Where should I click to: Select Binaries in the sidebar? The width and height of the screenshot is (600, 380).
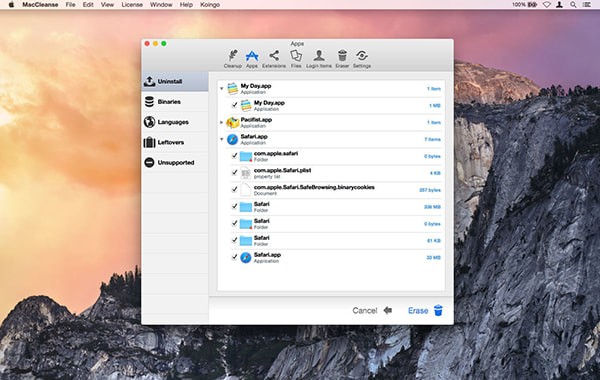(x=175, y=101)
